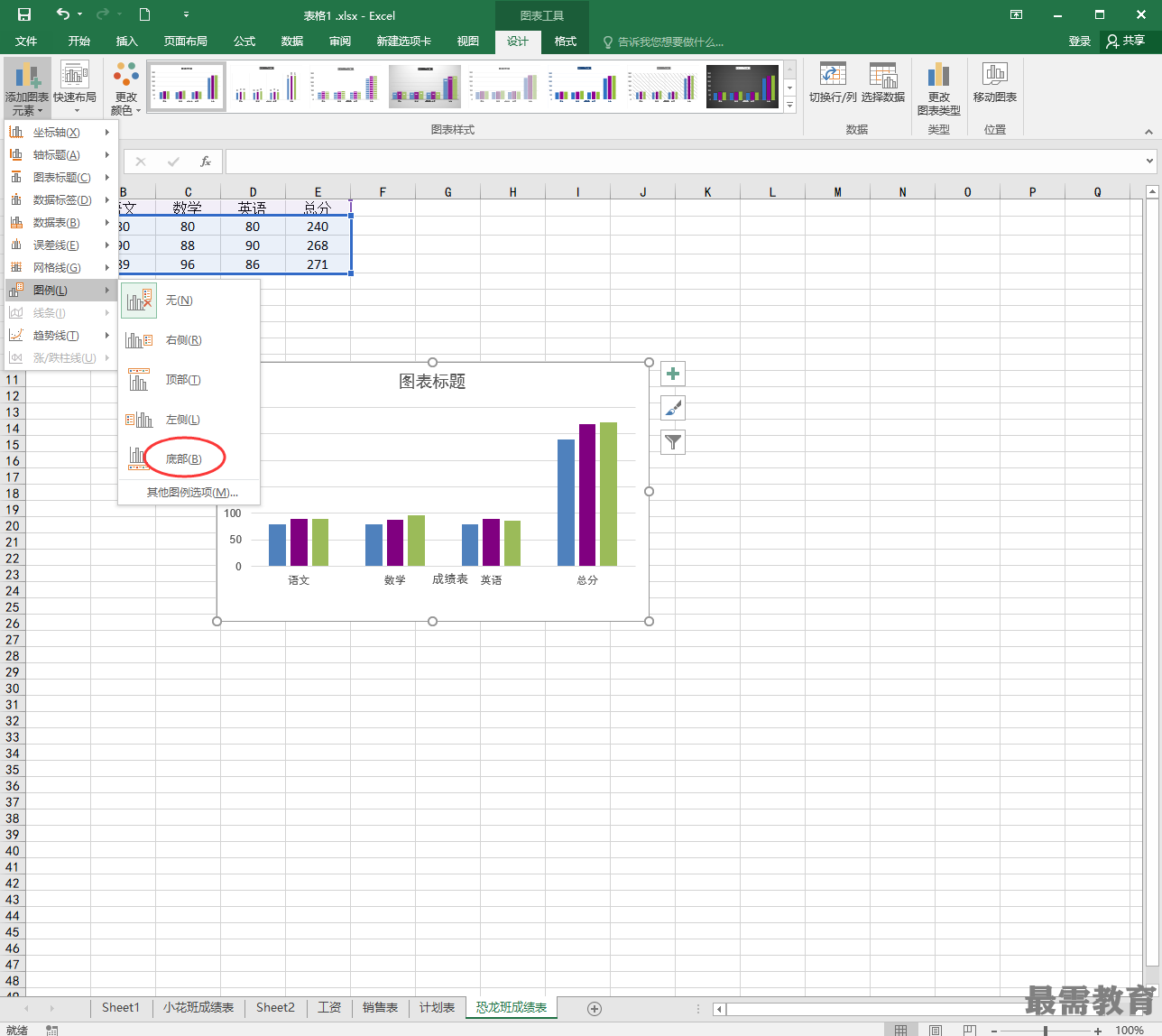Click the fx insert function icon
This screenshot has height=1036, width=1162.
(x=206, y=162)
